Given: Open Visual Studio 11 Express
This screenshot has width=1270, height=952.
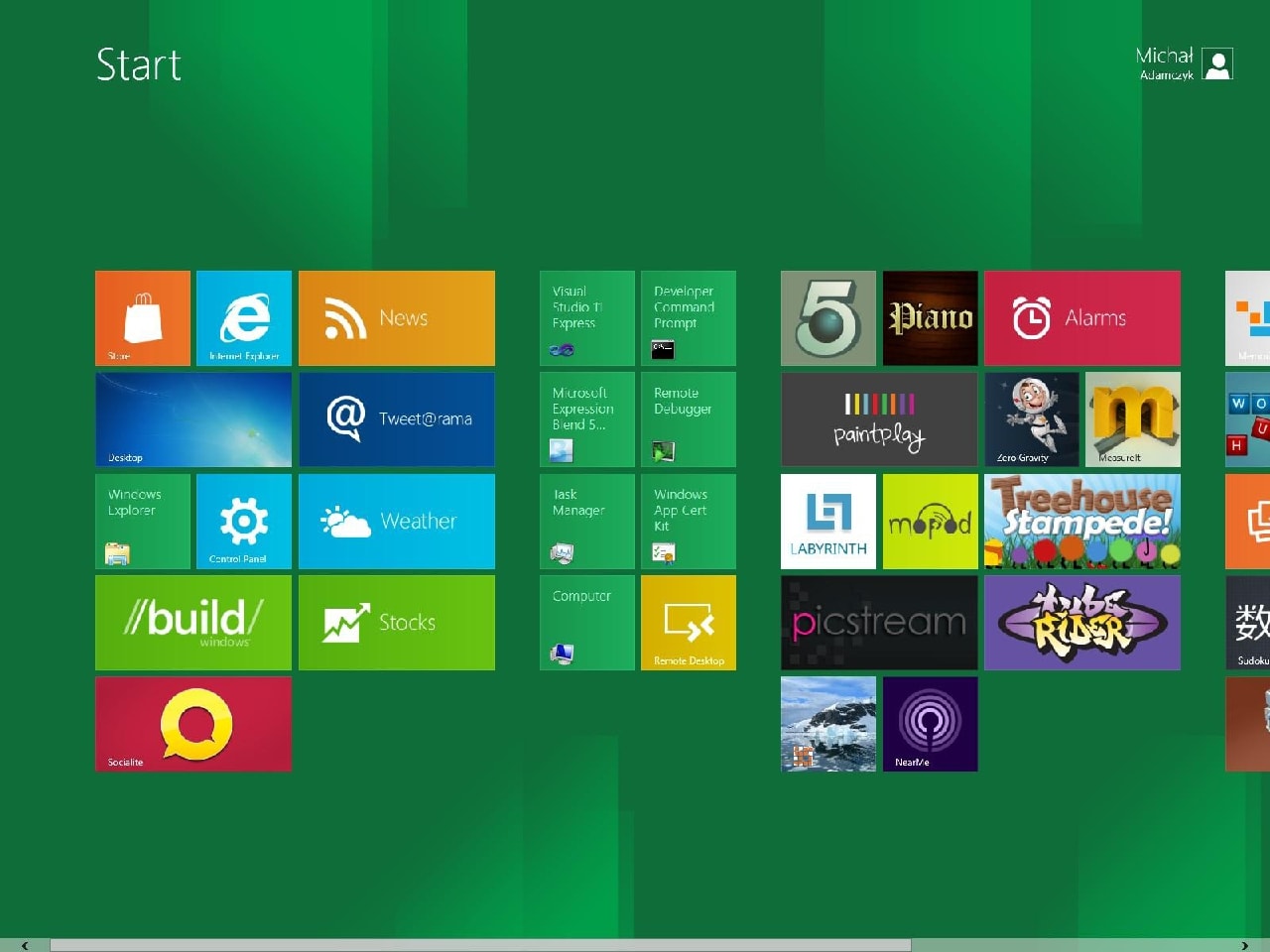Looking at the screenshot, I should click(585, 317).
